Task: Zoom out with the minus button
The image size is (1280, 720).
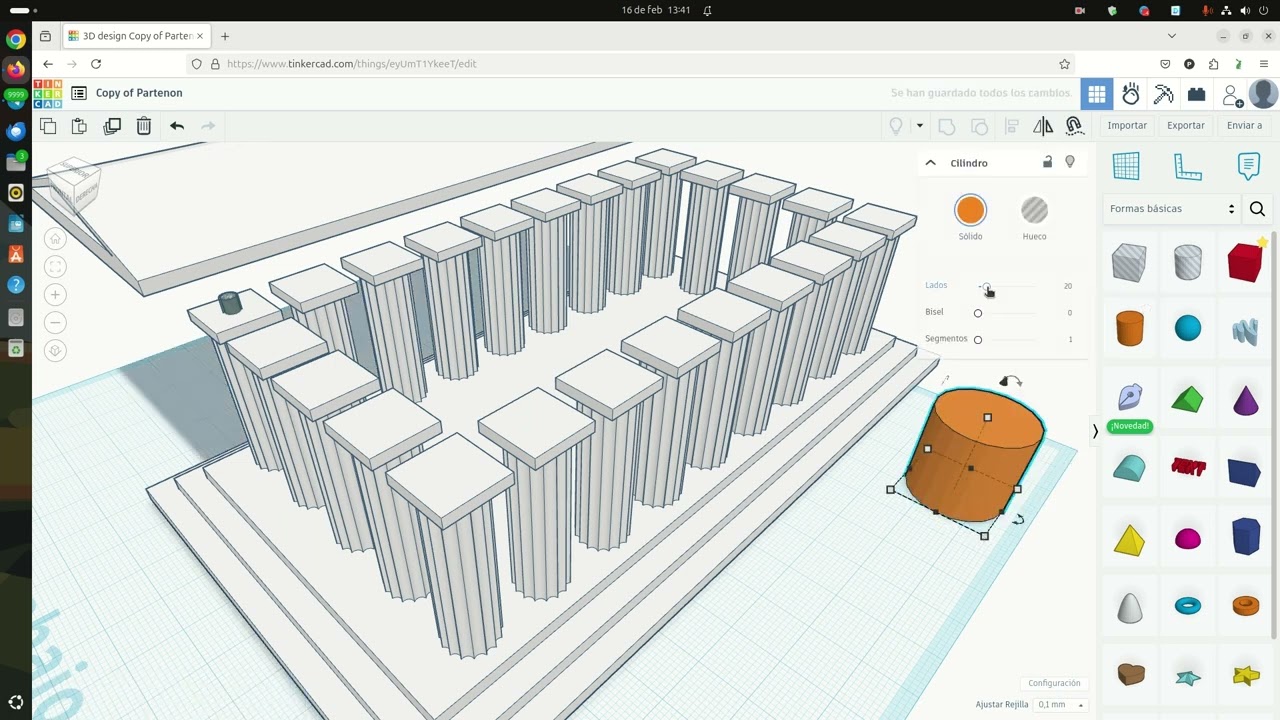Action: point(55,322)
